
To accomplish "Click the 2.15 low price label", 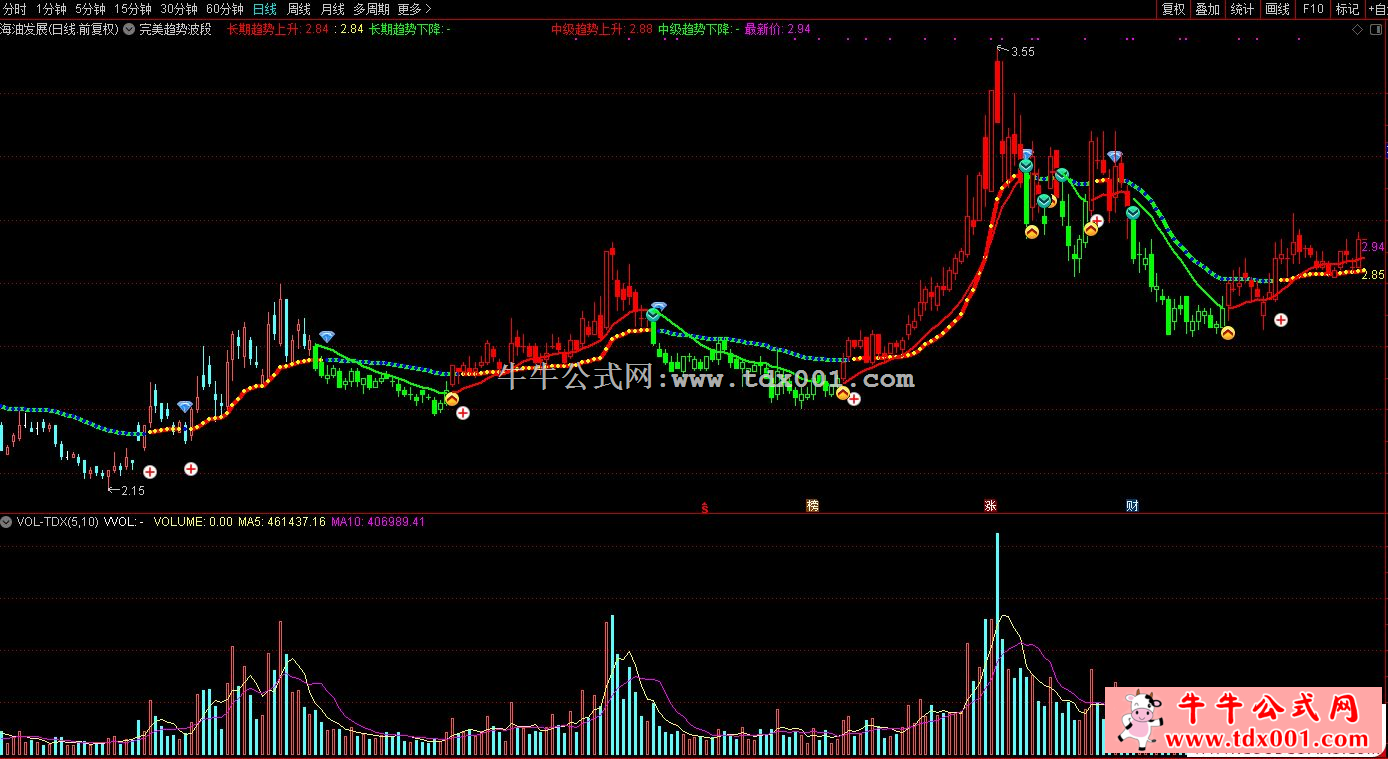I will [x=133, y=490].
